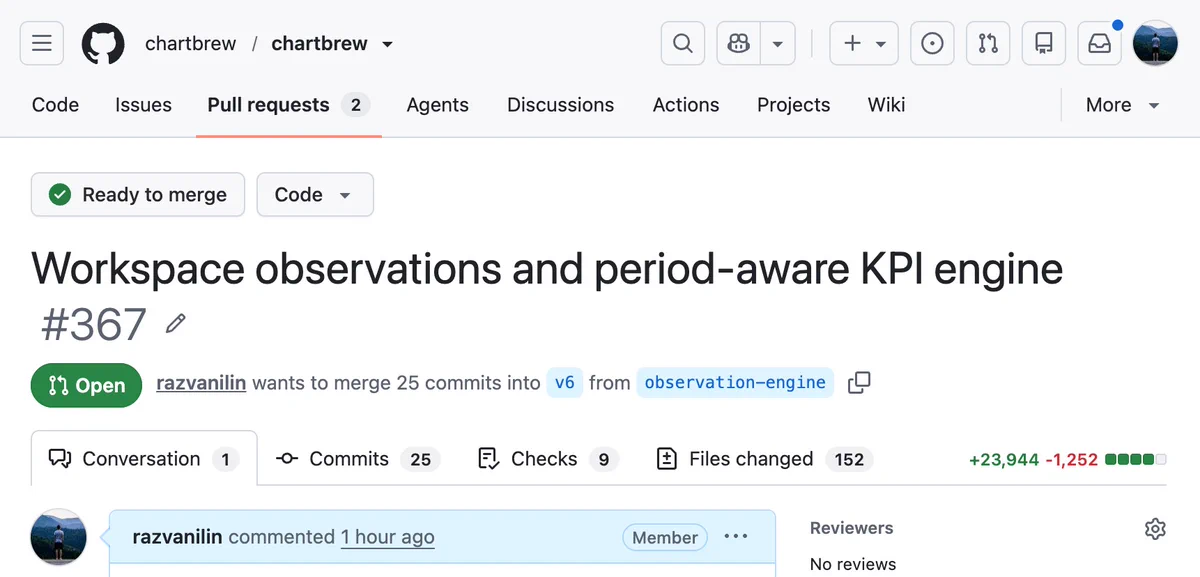View your pull requests icon in header
The height and width of the screenshot is (577, 1200).
point(988,44)
